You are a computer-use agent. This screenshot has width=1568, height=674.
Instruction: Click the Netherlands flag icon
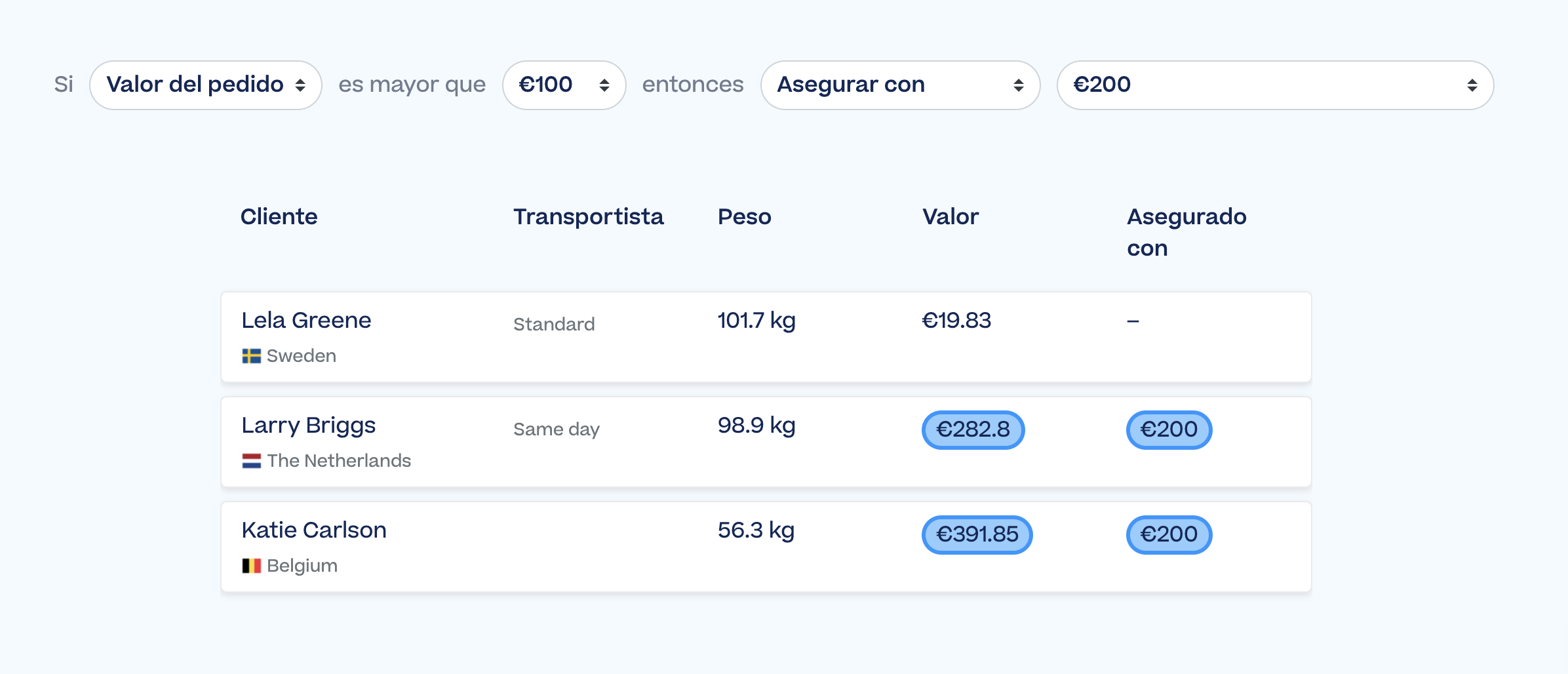point(251,461)
